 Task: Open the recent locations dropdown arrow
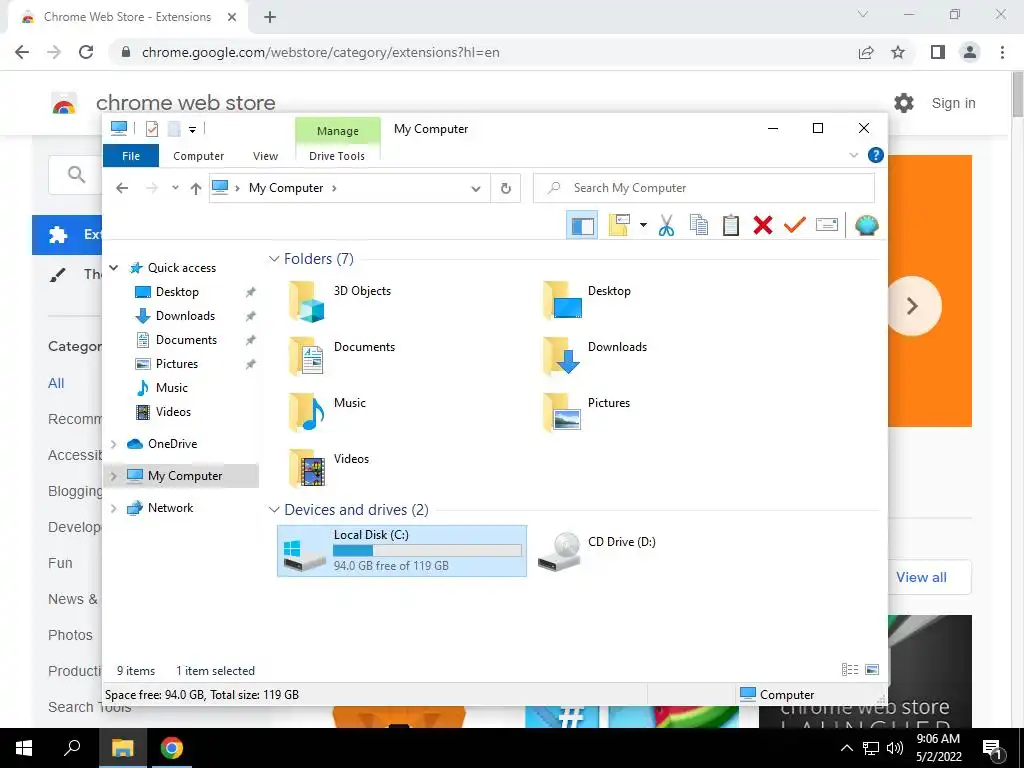click(x=175, y=188)
